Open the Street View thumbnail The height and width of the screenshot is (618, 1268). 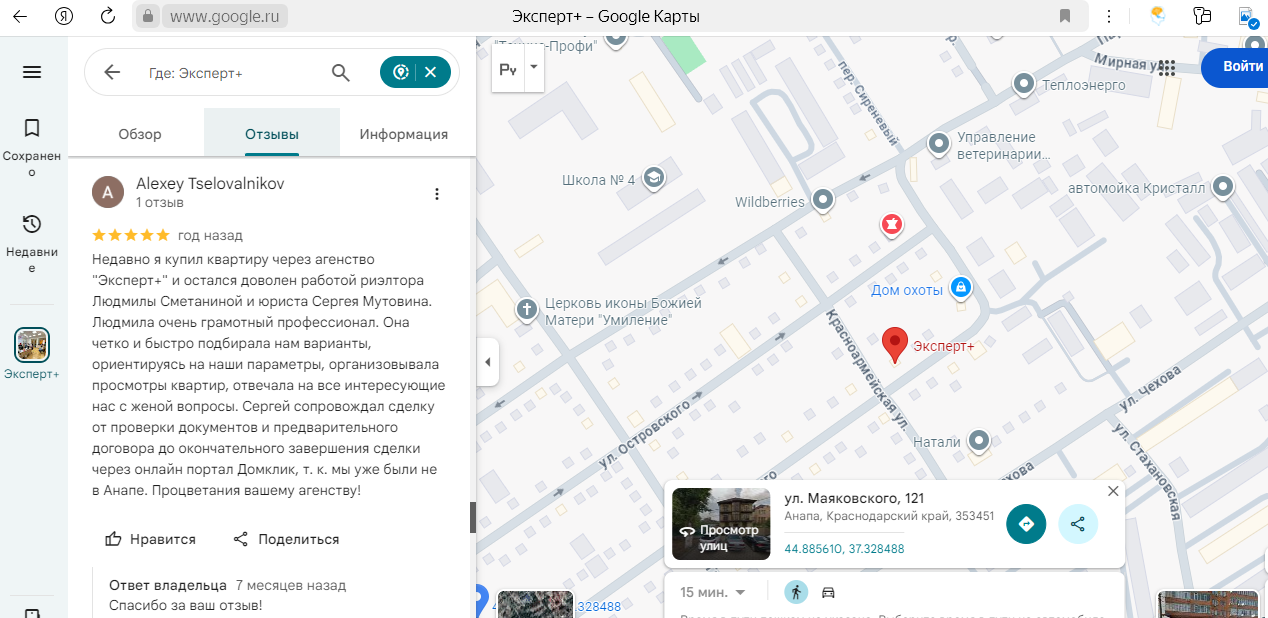[x=721, y=523]
